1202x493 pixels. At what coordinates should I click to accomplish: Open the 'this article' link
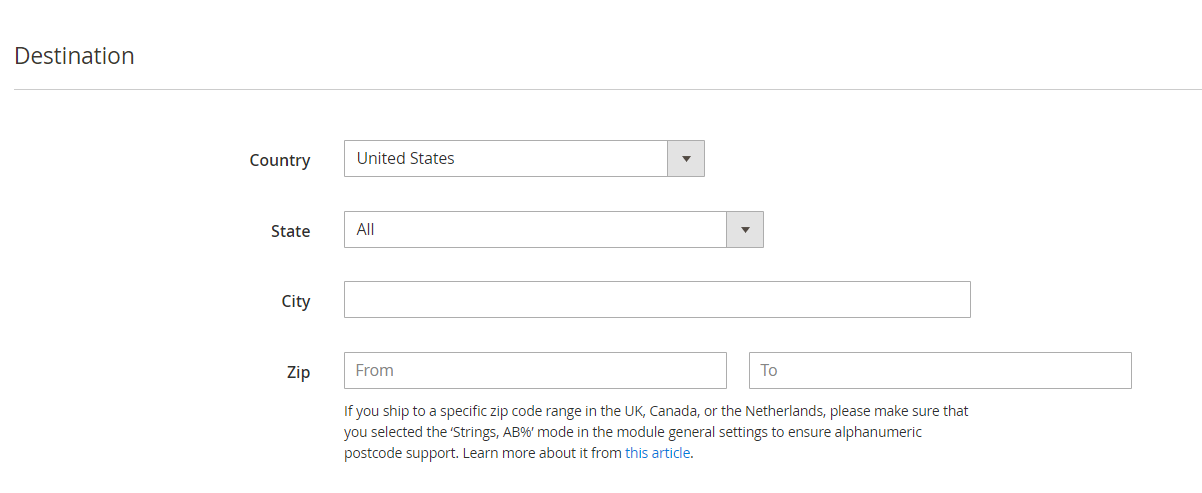pos(657,453)
